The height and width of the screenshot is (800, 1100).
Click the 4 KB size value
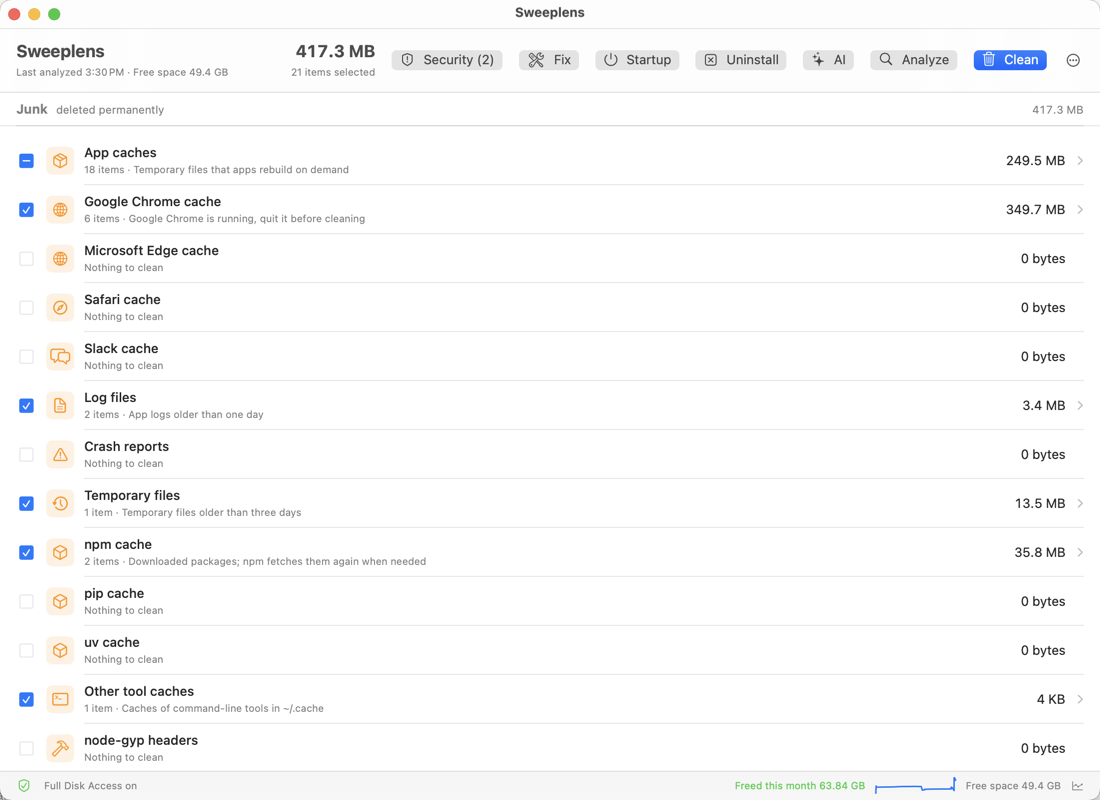tap(1051, 699)
